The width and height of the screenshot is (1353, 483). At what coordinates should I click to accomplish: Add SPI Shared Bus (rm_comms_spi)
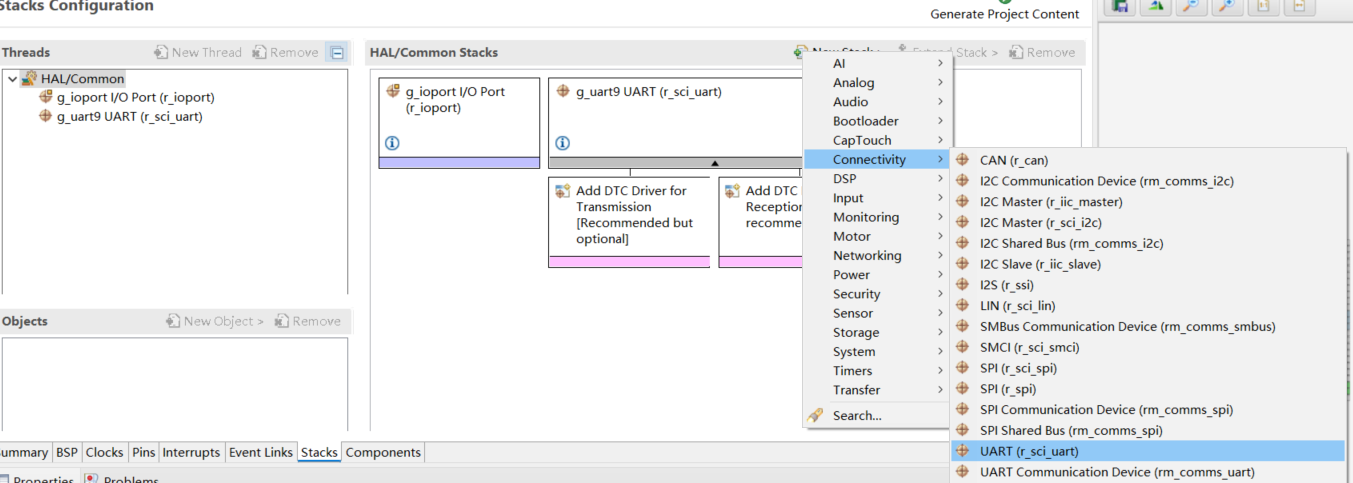coord(1148,431)
